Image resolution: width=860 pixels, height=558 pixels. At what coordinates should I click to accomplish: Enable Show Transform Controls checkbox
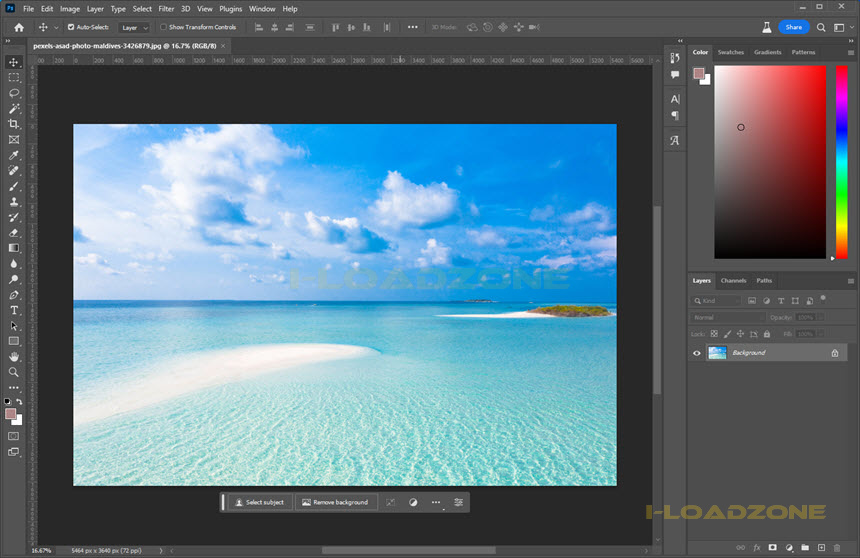(x=163, y=27)
